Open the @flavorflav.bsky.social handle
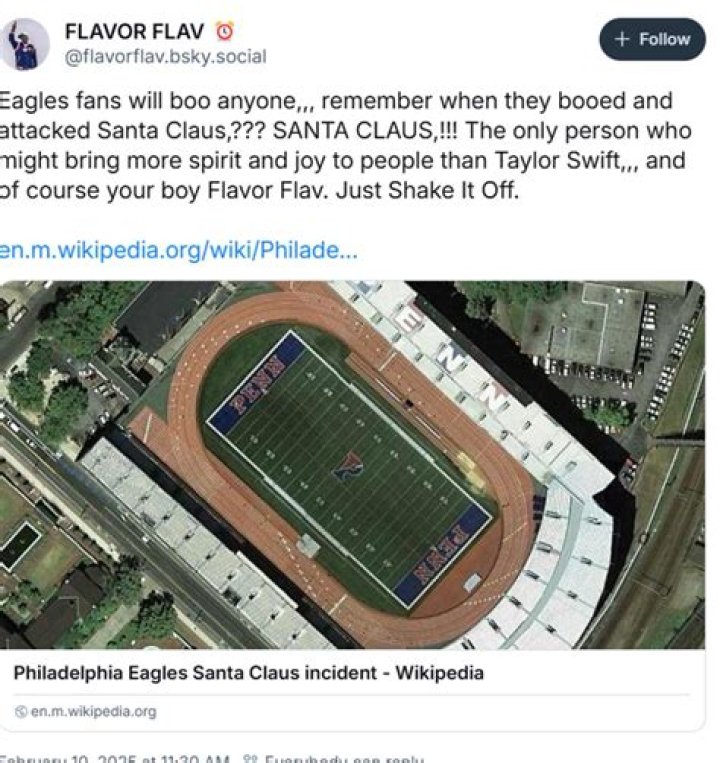Viewport: 720px width, 763px height. click(165, 57)
